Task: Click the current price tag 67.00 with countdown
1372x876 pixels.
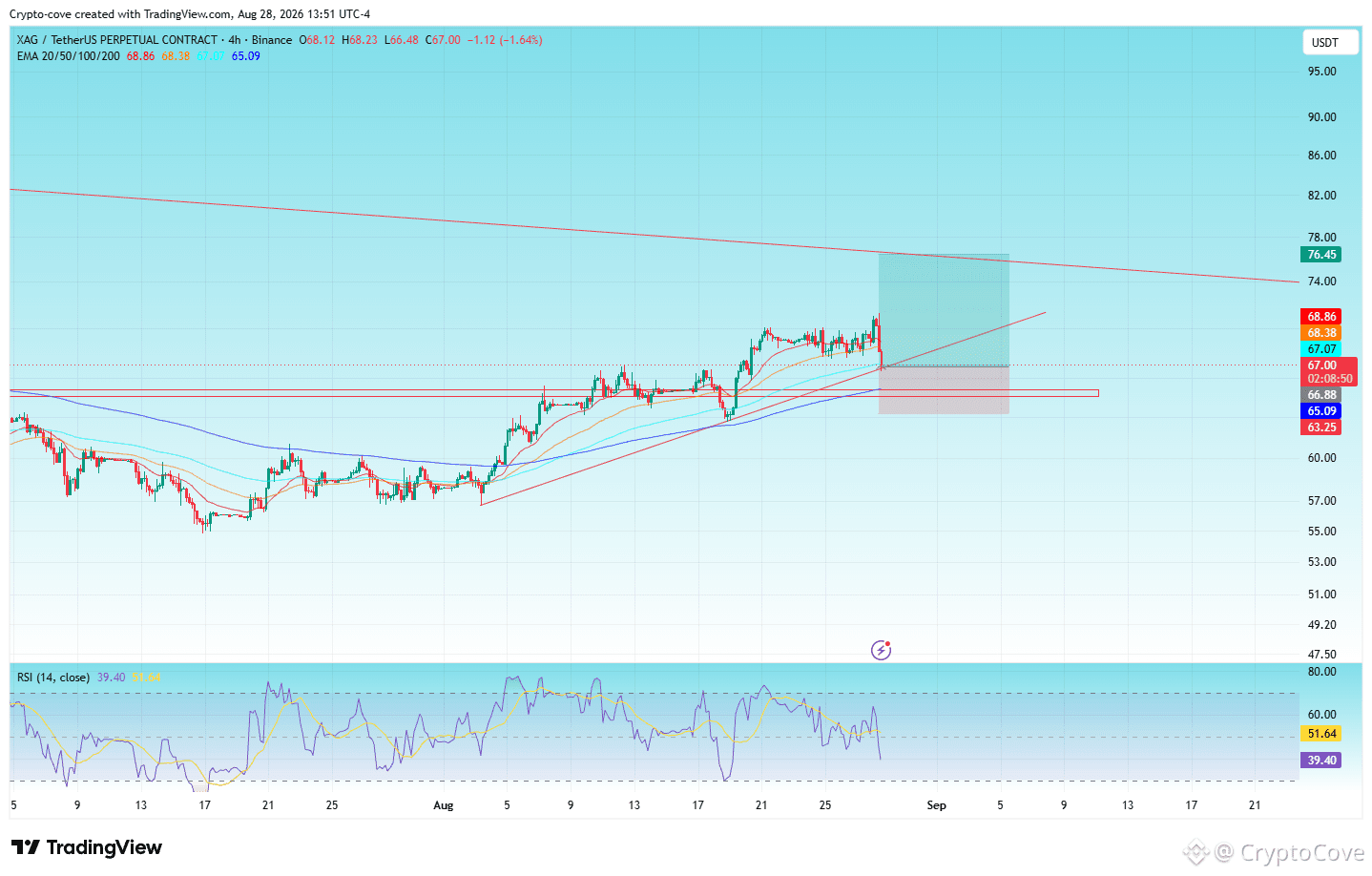Action: tap(1328, 372)
